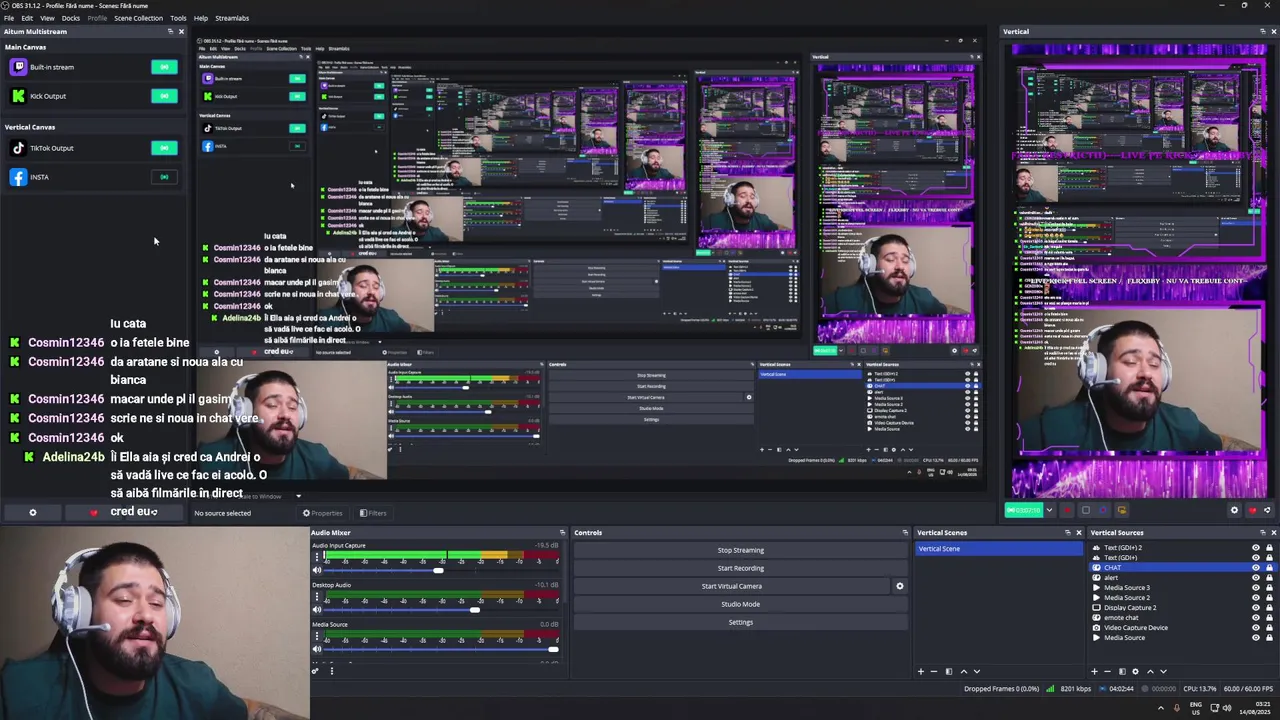Screen dimensions: 1280x720
Task: Open virtual camera configuration gear
Action: pos(899,586)
